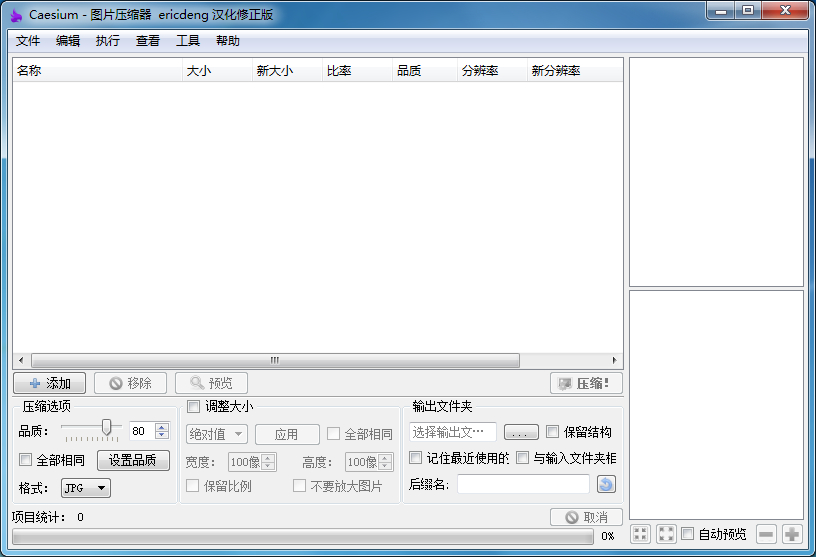The image size is (816, 557).
Task: Click the 添加 (Add) button with plus icon
Action: (x=49, y=383)
